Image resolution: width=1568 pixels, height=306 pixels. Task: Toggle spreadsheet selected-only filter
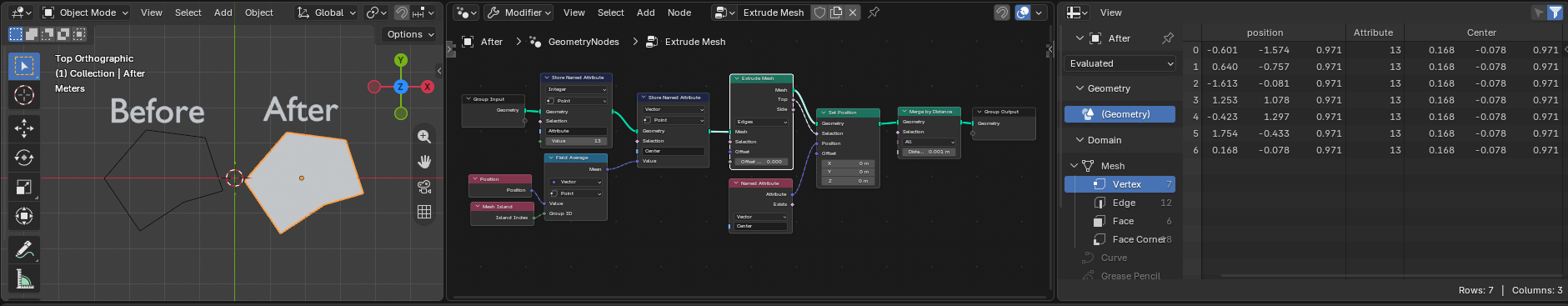[x=1539, y=13]
